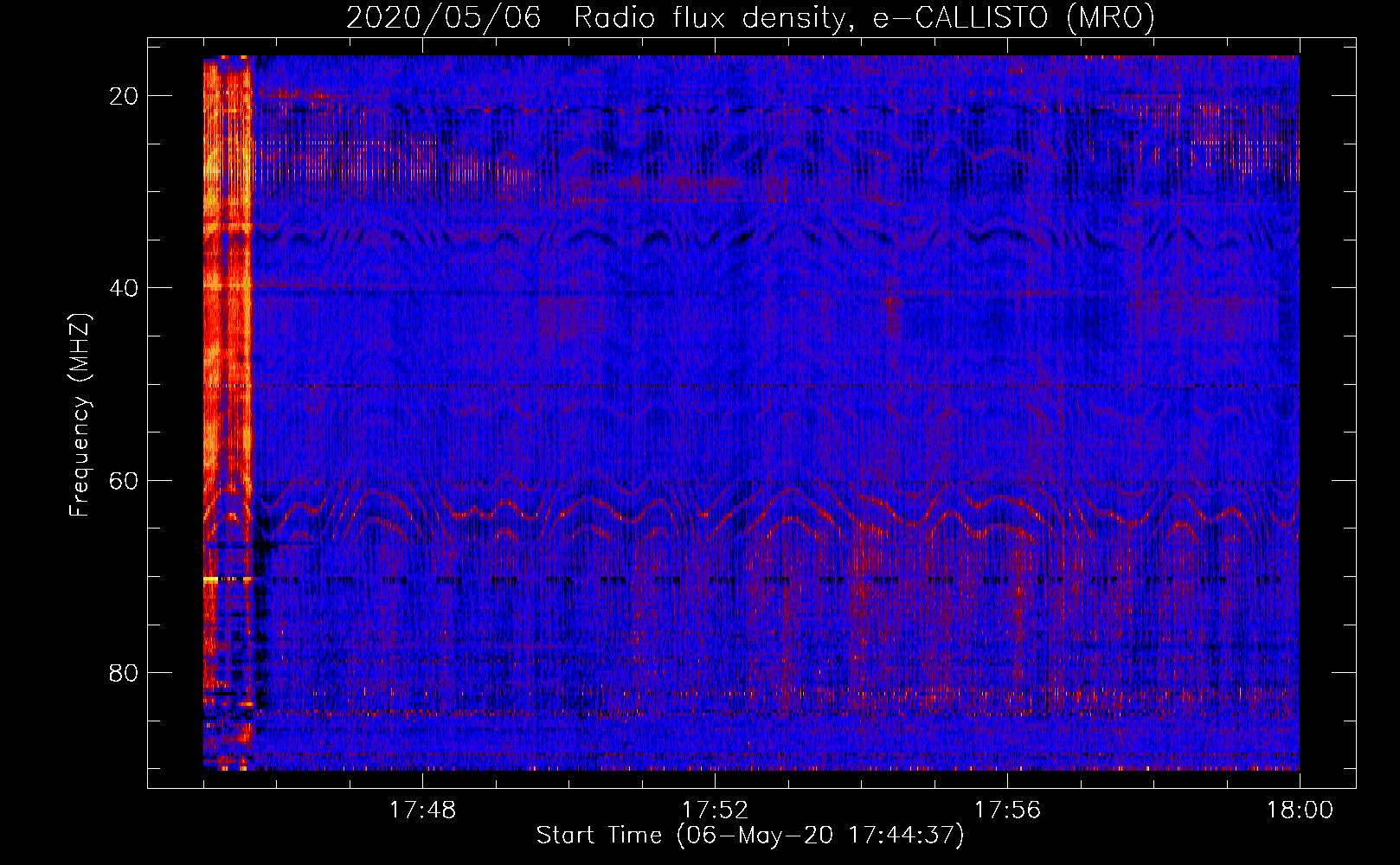Click the 80 MHz frequency tick label
This screenshot has width=1400, height=865.
124,672
